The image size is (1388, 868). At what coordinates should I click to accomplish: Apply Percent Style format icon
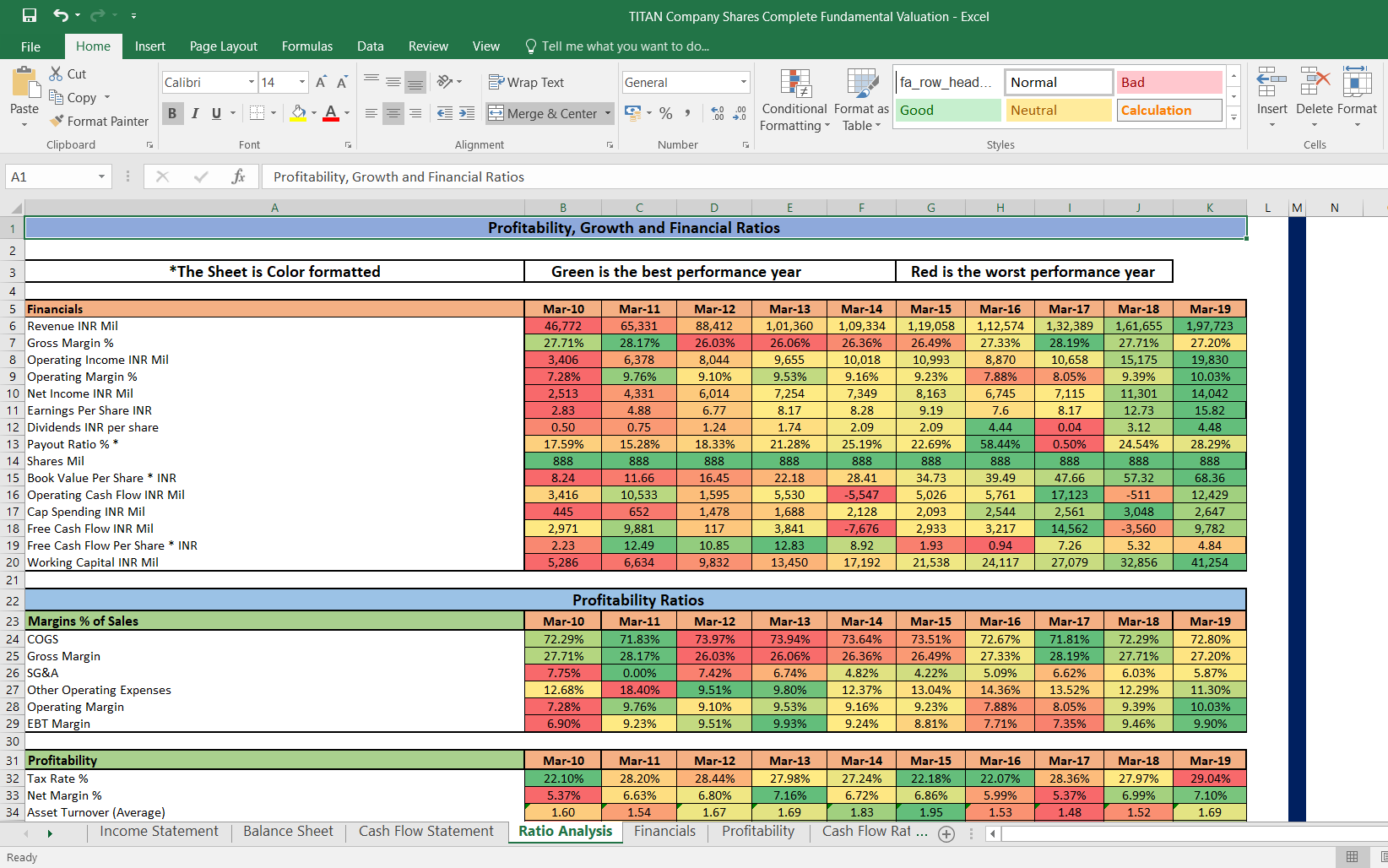[666, 112]
